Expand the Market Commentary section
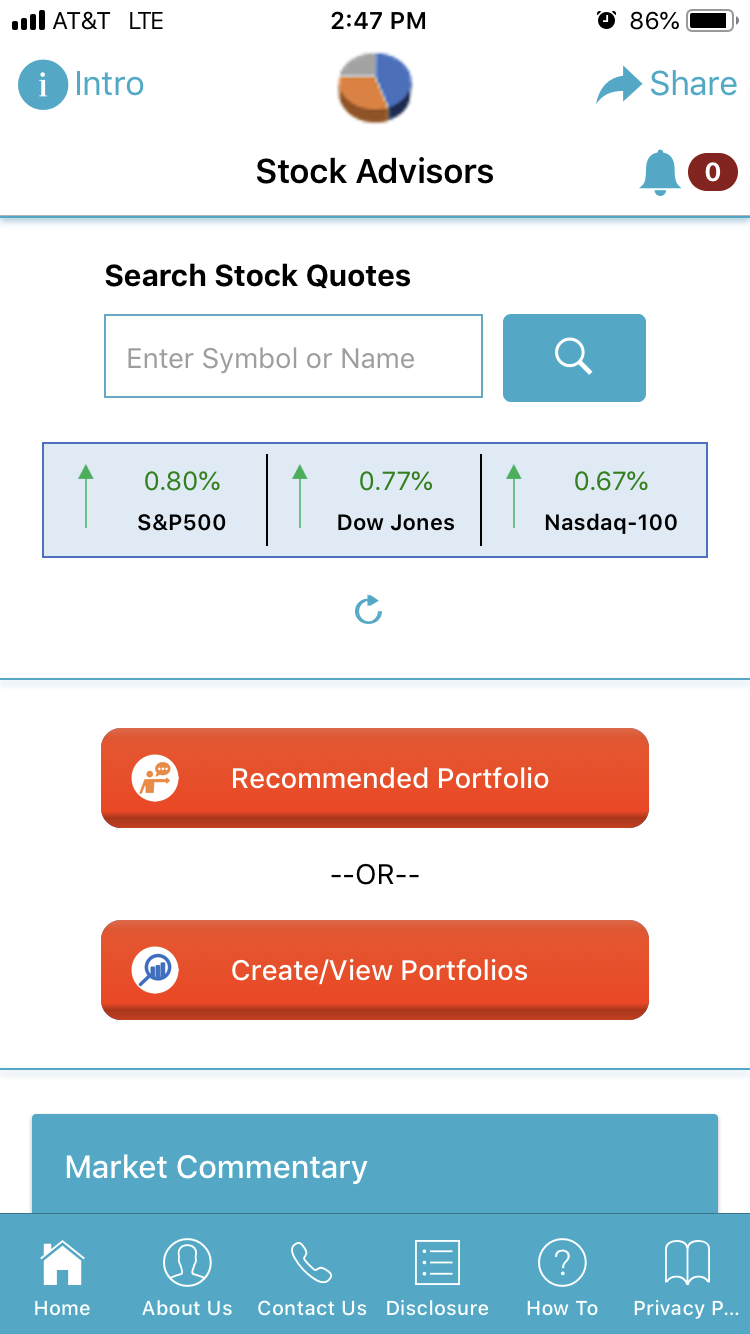The width and height of the screenshot is (750, 1334). coord(375,1166)
